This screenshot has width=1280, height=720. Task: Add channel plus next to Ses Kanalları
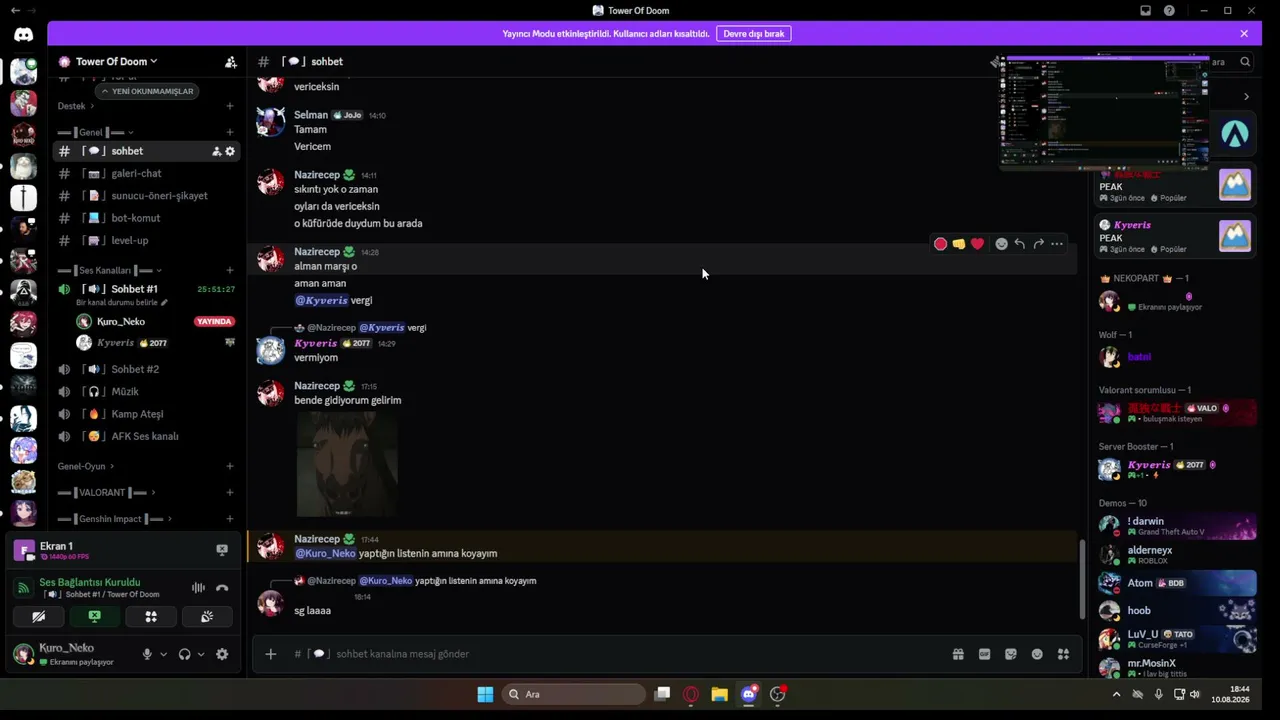pos(230,270)
